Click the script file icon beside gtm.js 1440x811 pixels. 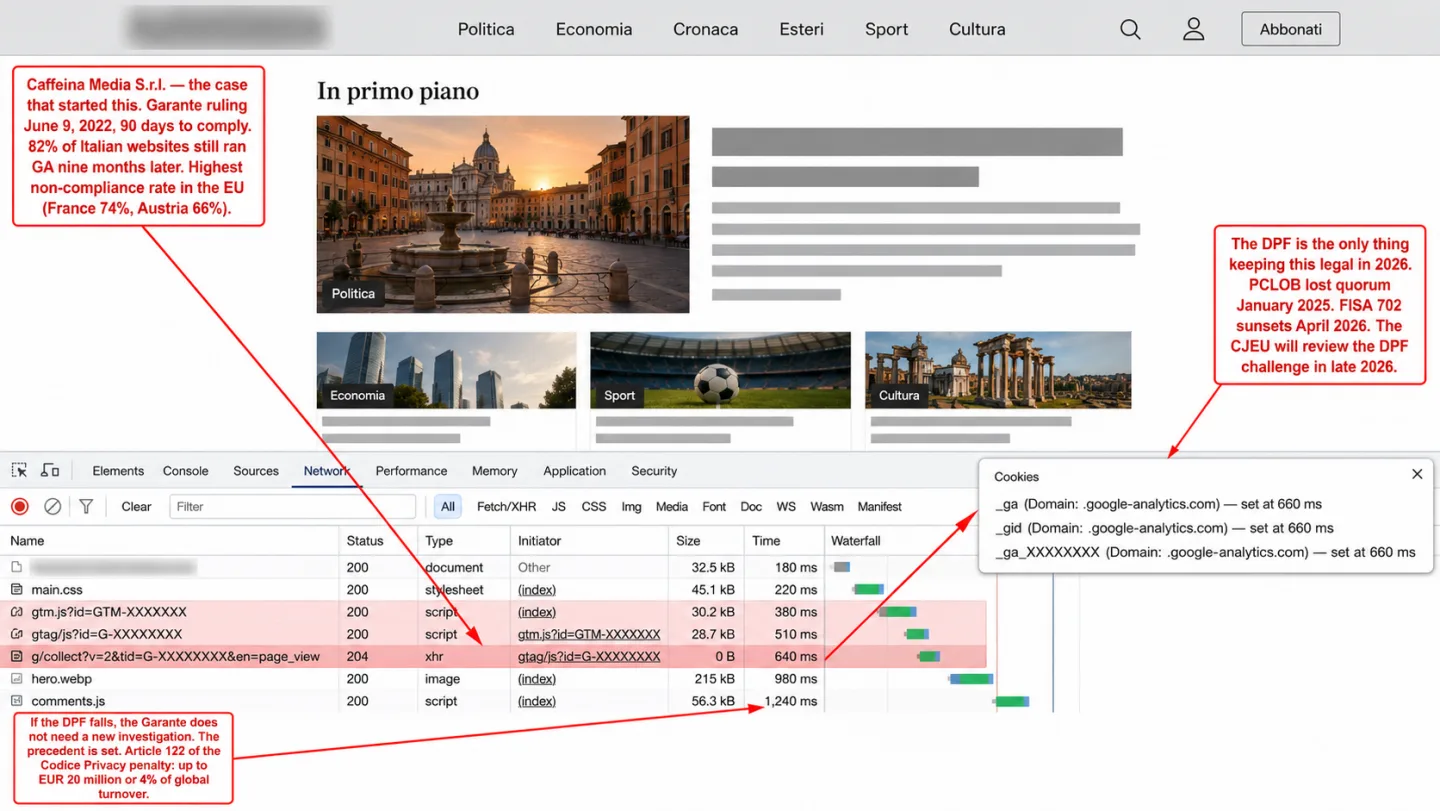tap(16, 612)
